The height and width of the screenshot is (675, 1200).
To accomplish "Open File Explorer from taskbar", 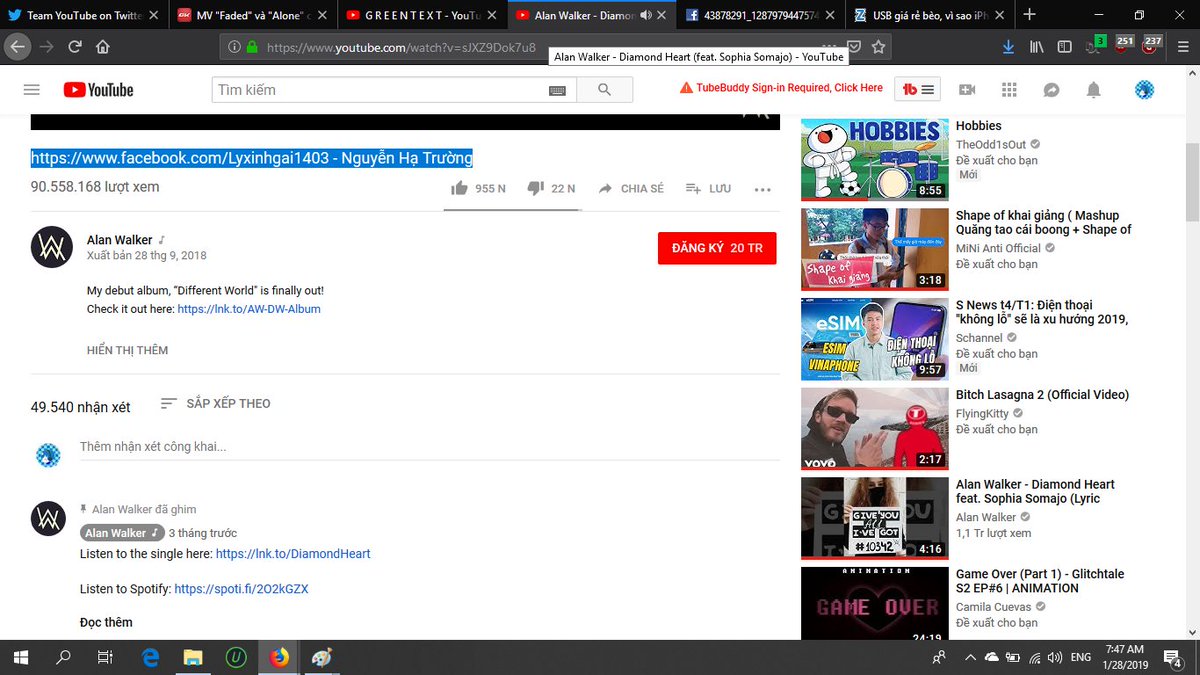I will (194, 657).
